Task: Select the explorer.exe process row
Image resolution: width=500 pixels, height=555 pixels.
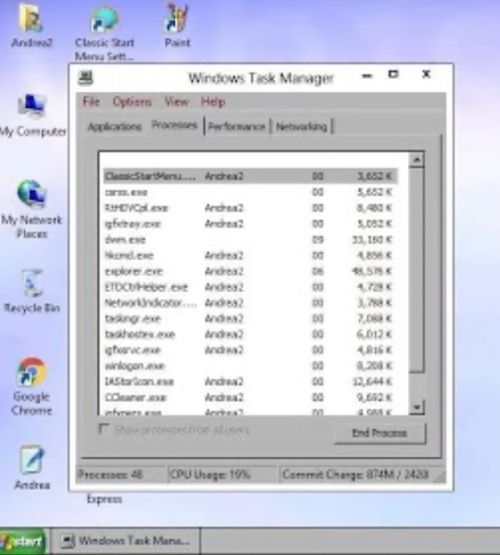Action: point(251,271)
